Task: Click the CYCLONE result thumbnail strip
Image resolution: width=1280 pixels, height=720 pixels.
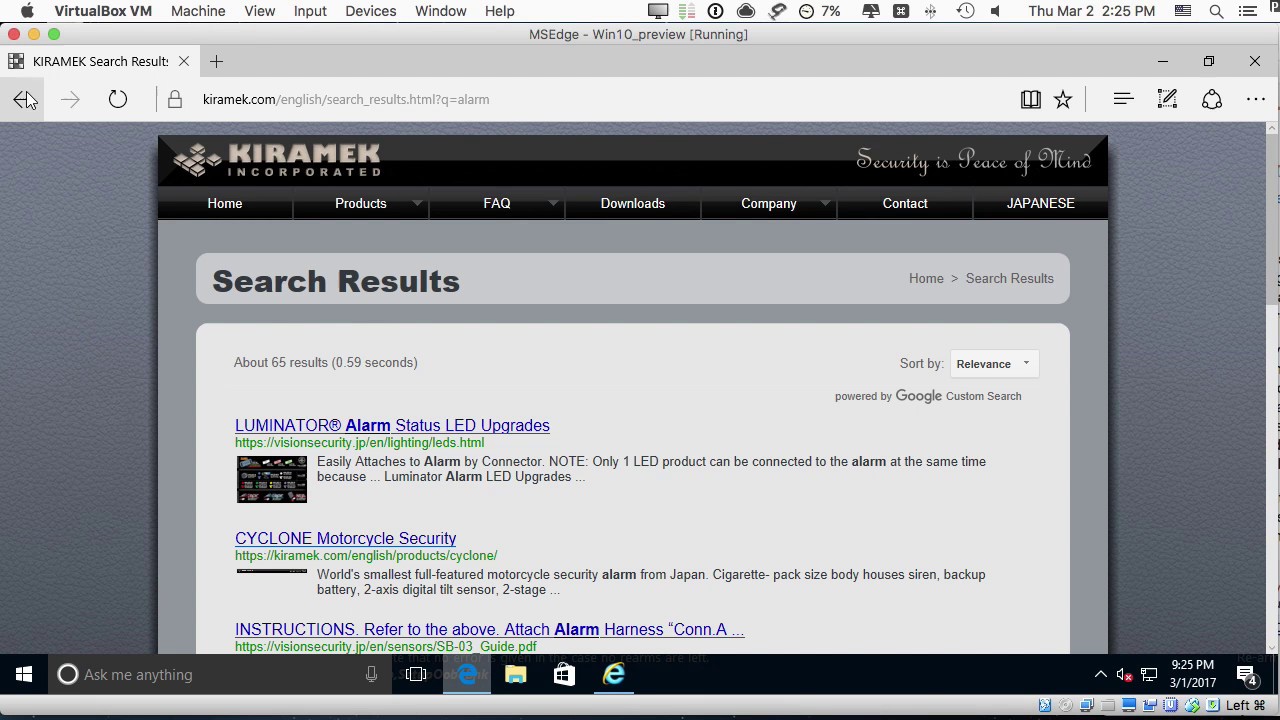Action: (x=272, y=571)
